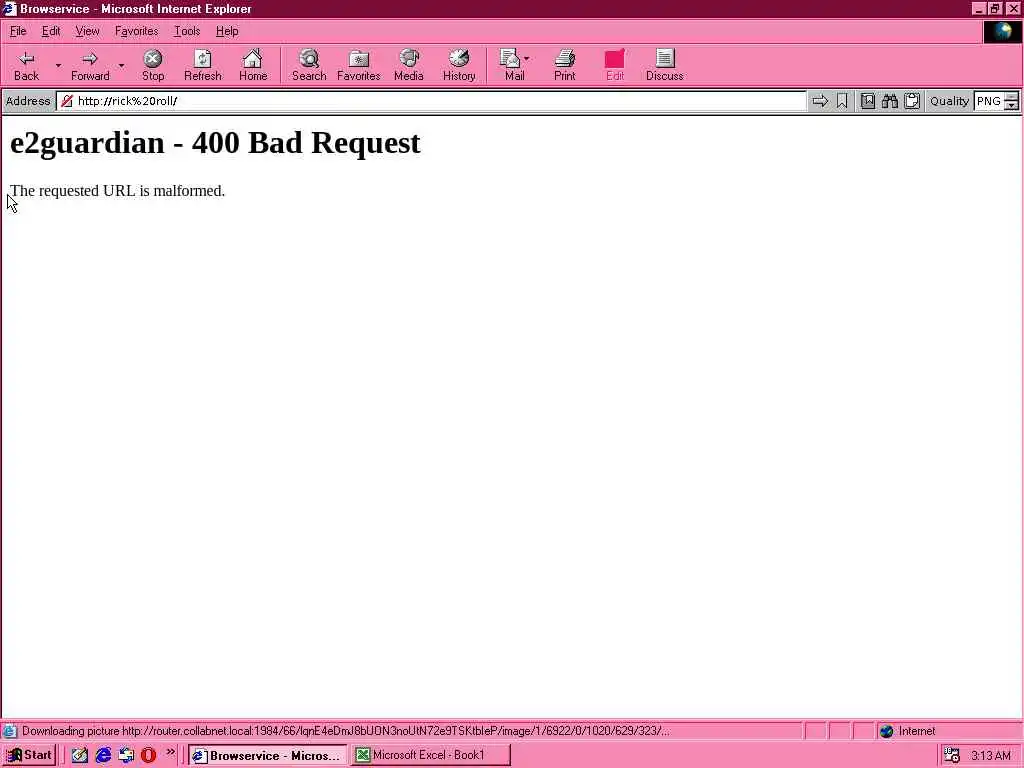This screenshot has height=768, width=1024.
Task: Click the IE globe throbber logo
Action: pos(1002,31)
